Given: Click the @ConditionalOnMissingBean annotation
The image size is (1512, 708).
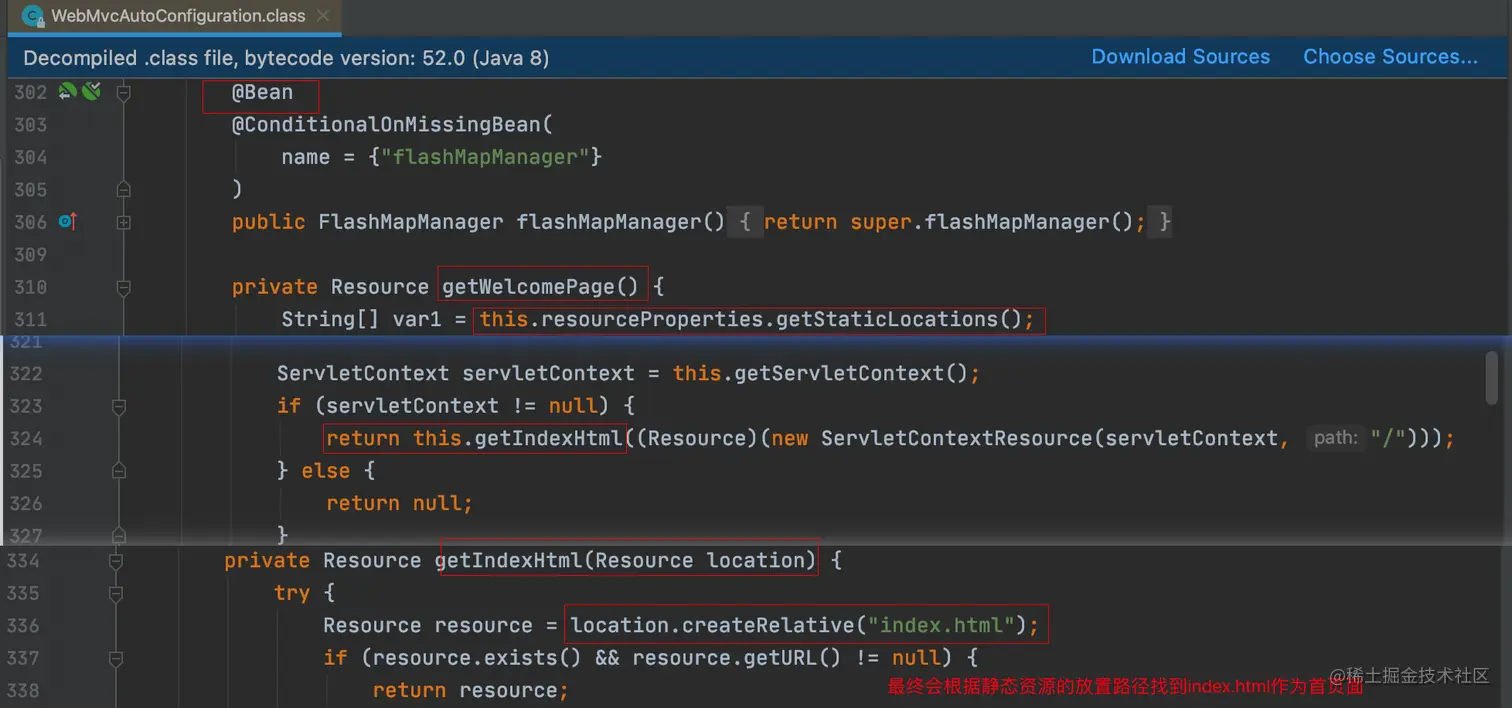Looking at the screenshot, I should coord(386,125).
